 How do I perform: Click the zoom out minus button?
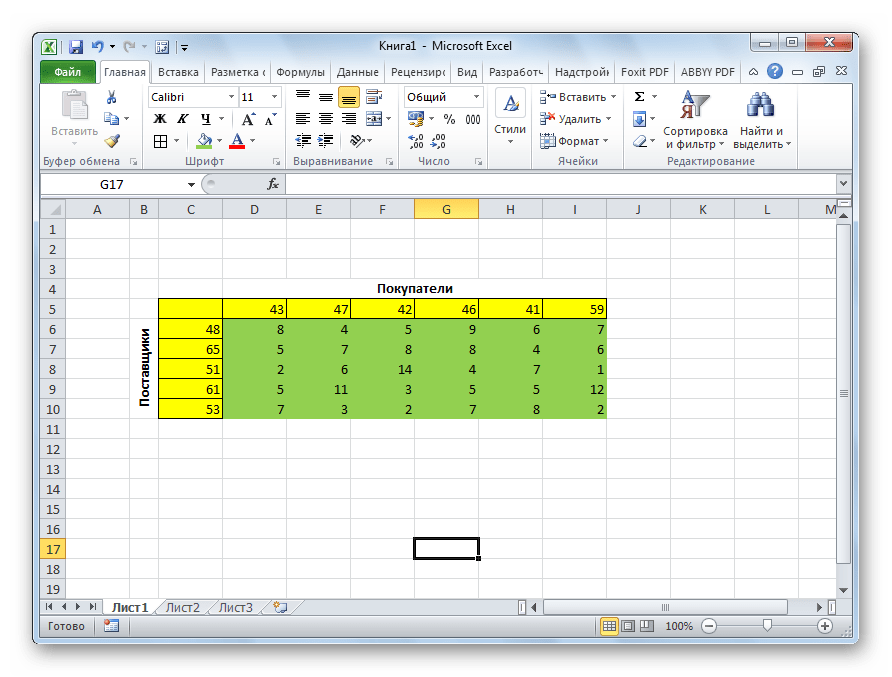(x=709, y=626)
